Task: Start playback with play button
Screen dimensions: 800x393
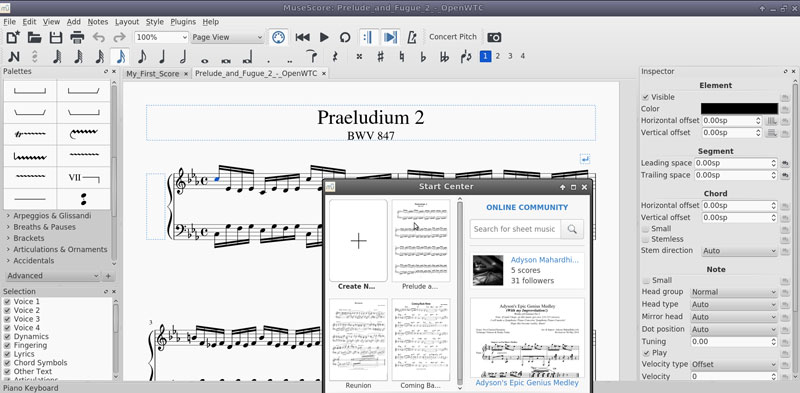Action: 324,37
